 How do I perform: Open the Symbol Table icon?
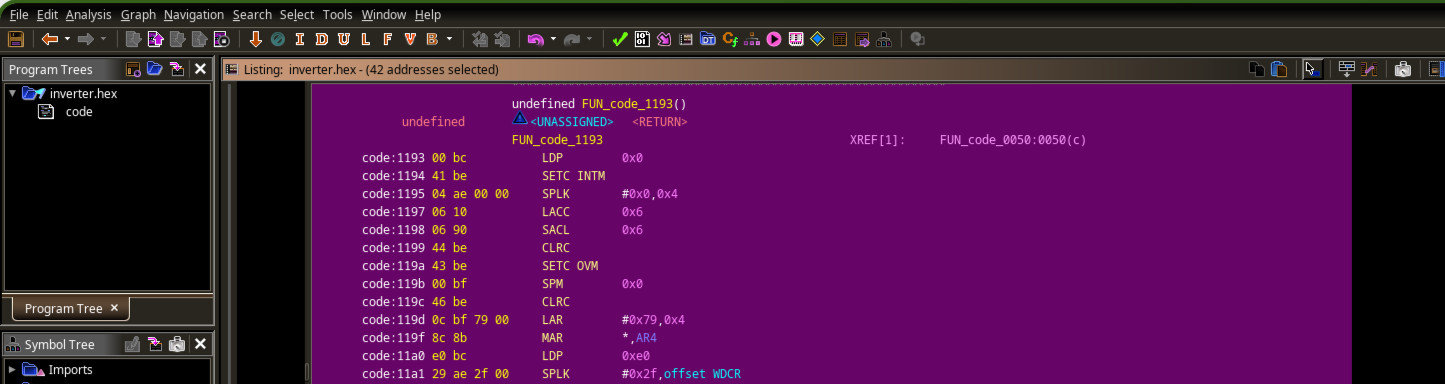click(x=839, y=39)
